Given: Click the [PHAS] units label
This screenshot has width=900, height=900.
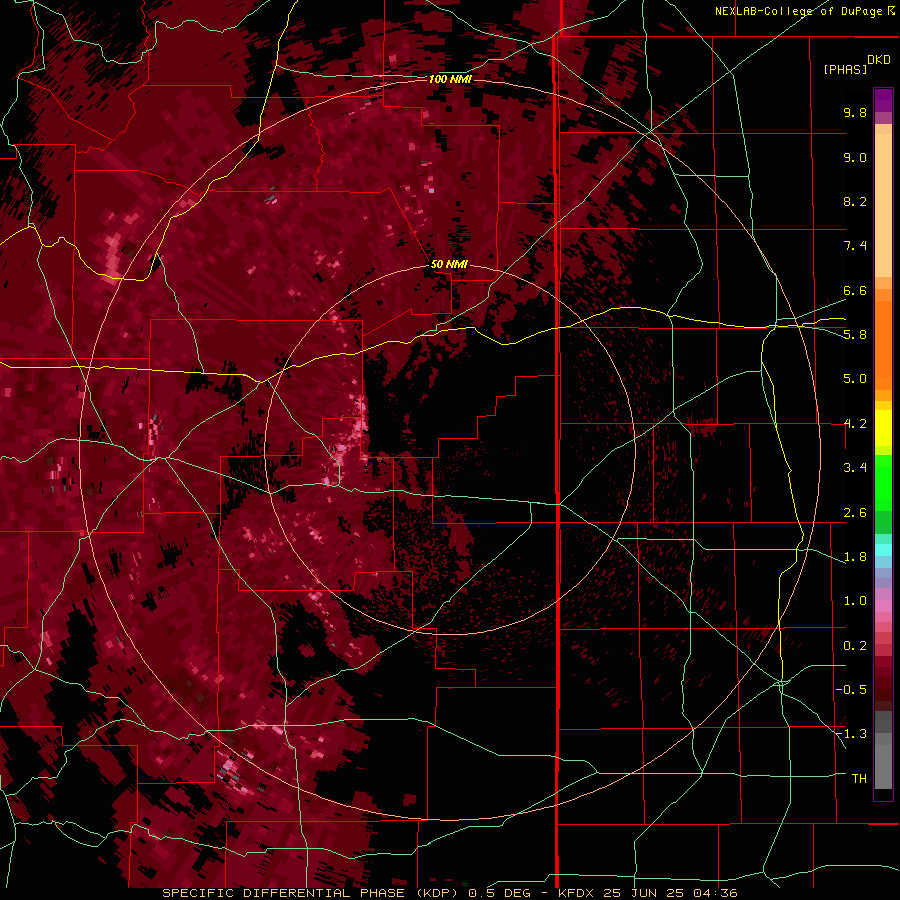Looking at the screenshot, I should point(845,69).
